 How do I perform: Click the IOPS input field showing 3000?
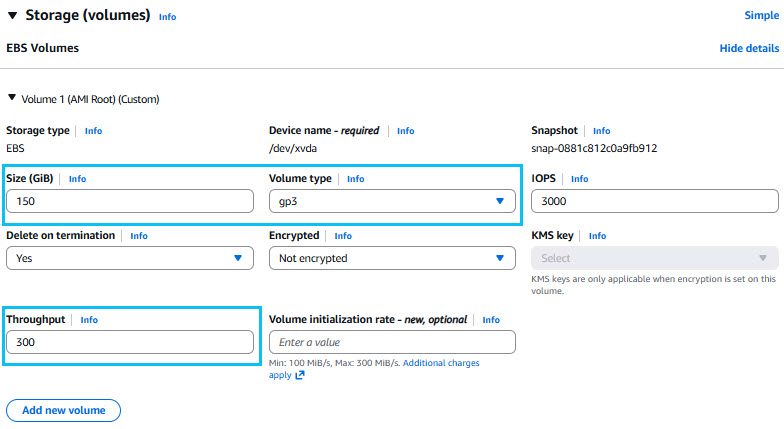coord(654,201)
